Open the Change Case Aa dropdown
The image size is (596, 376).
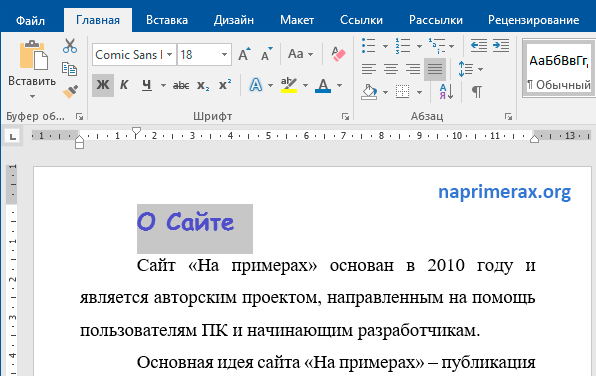(301, 54)
